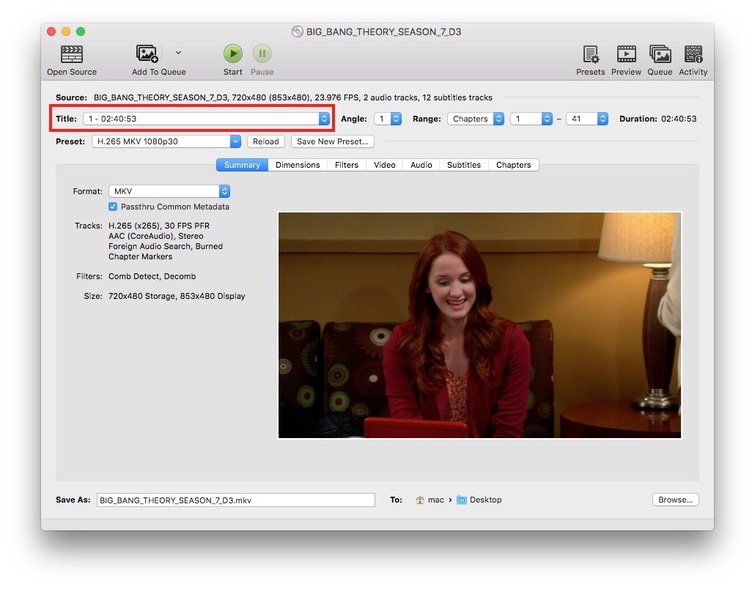Open the Format MKV dropdown

click(x=169, y=191)
